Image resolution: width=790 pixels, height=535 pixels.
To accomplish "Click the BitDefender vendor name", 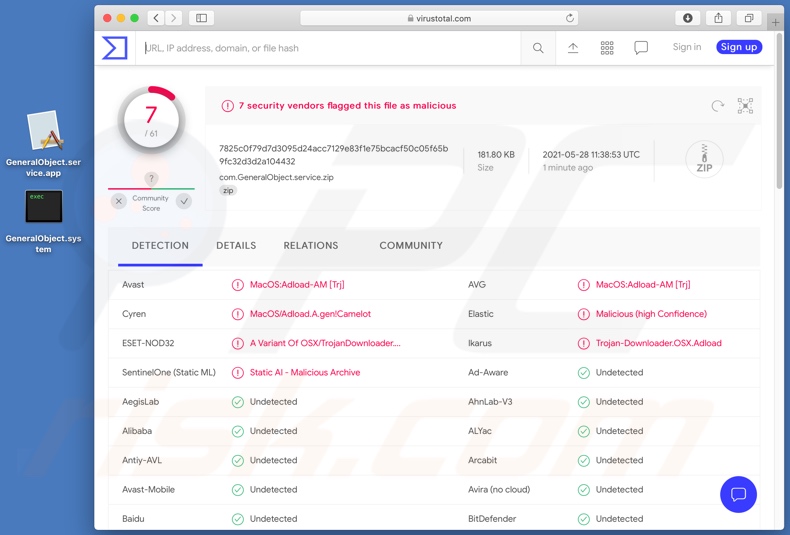I will click(492, 518).
